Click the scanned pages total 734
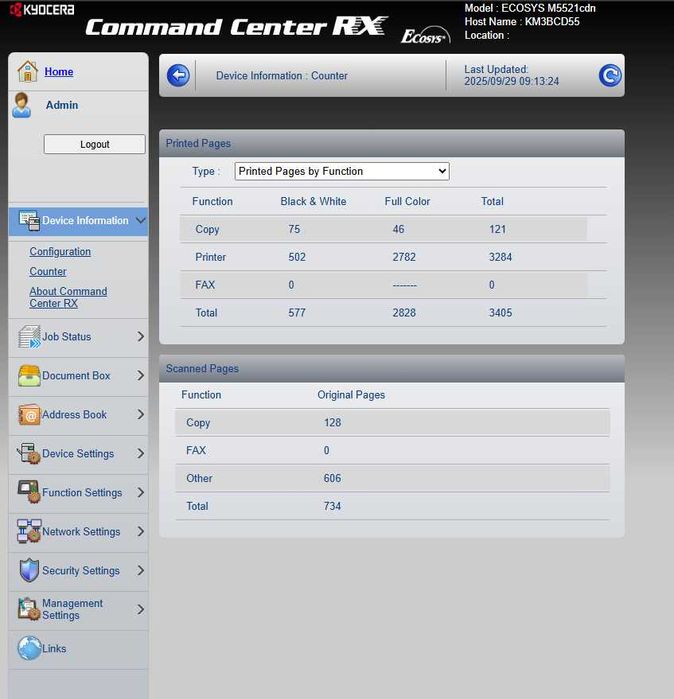Viewport: 674px width, 699px height. [333, 506]
